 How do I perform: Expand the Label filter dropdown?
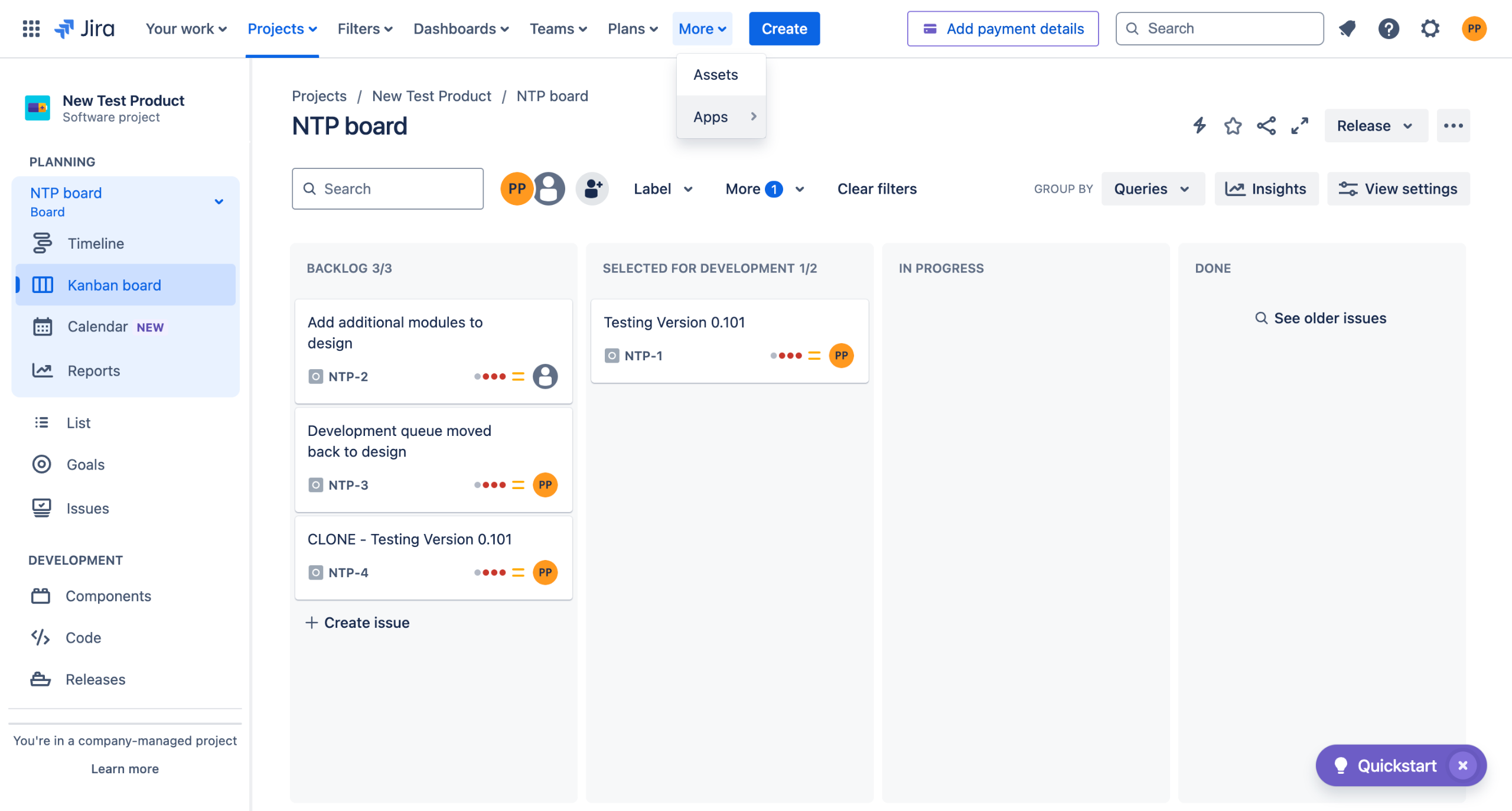point(663,189)
